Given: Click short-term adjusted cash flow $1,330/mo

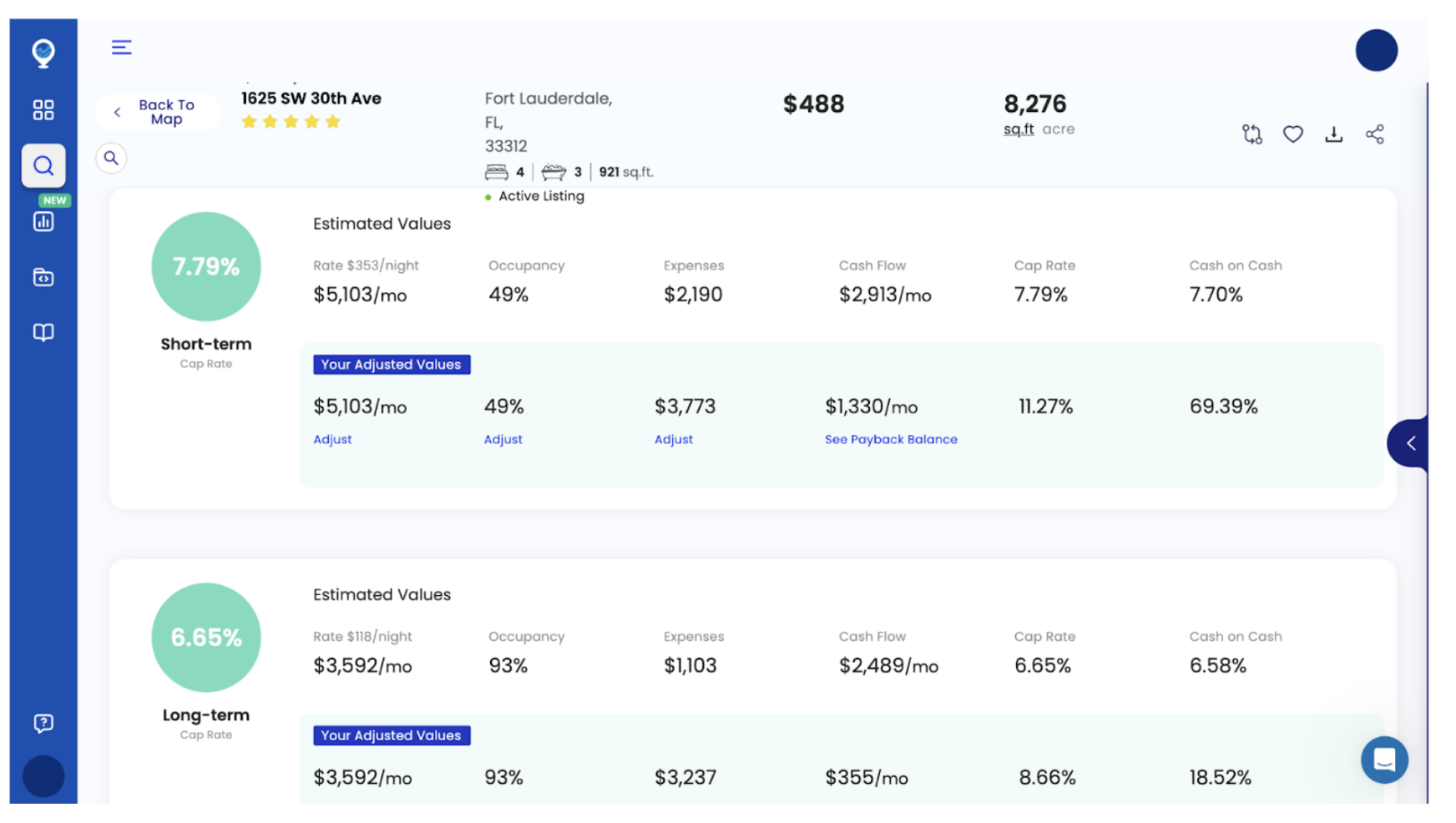Looking at the screenshot, I should [871, 406].
